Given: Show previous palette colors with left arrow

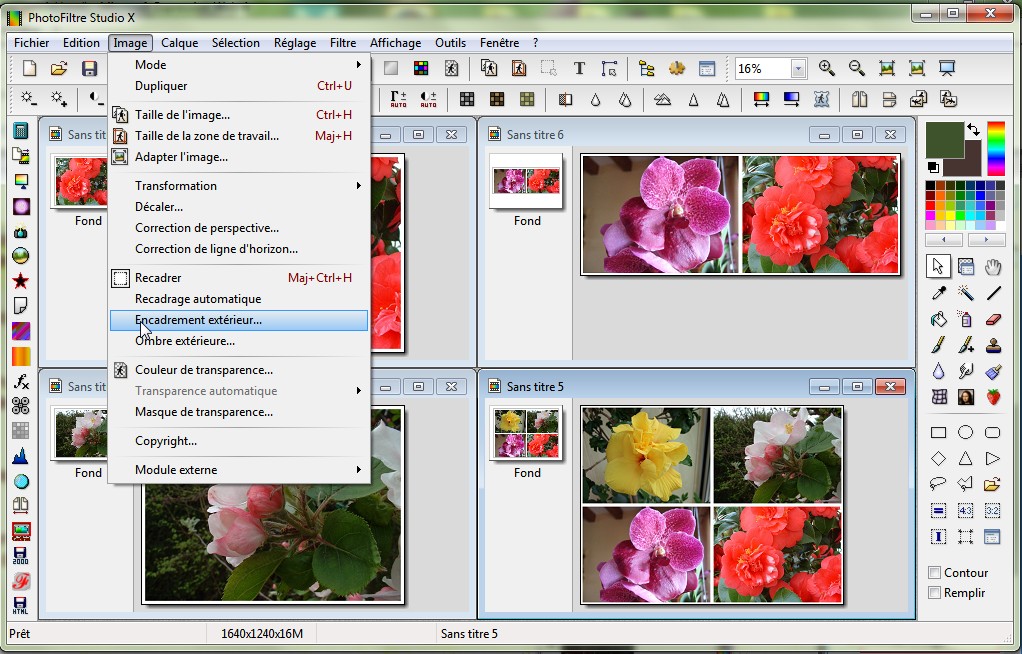Looking at the screenshot, I should (944, 239).
